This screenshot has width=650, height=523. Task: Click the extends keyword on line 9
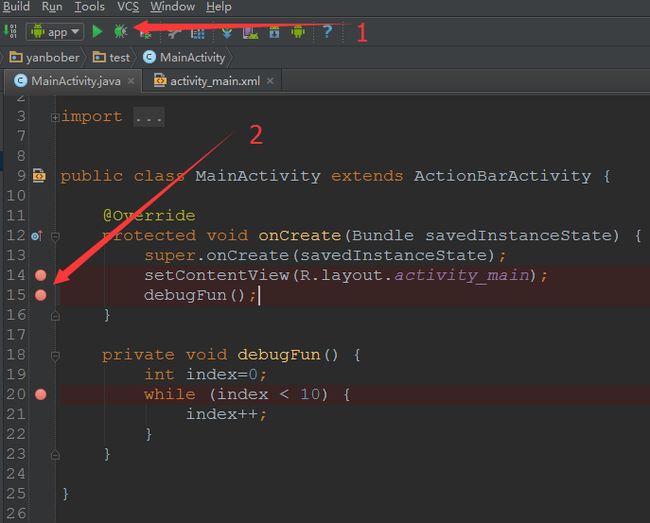(367, 176)
